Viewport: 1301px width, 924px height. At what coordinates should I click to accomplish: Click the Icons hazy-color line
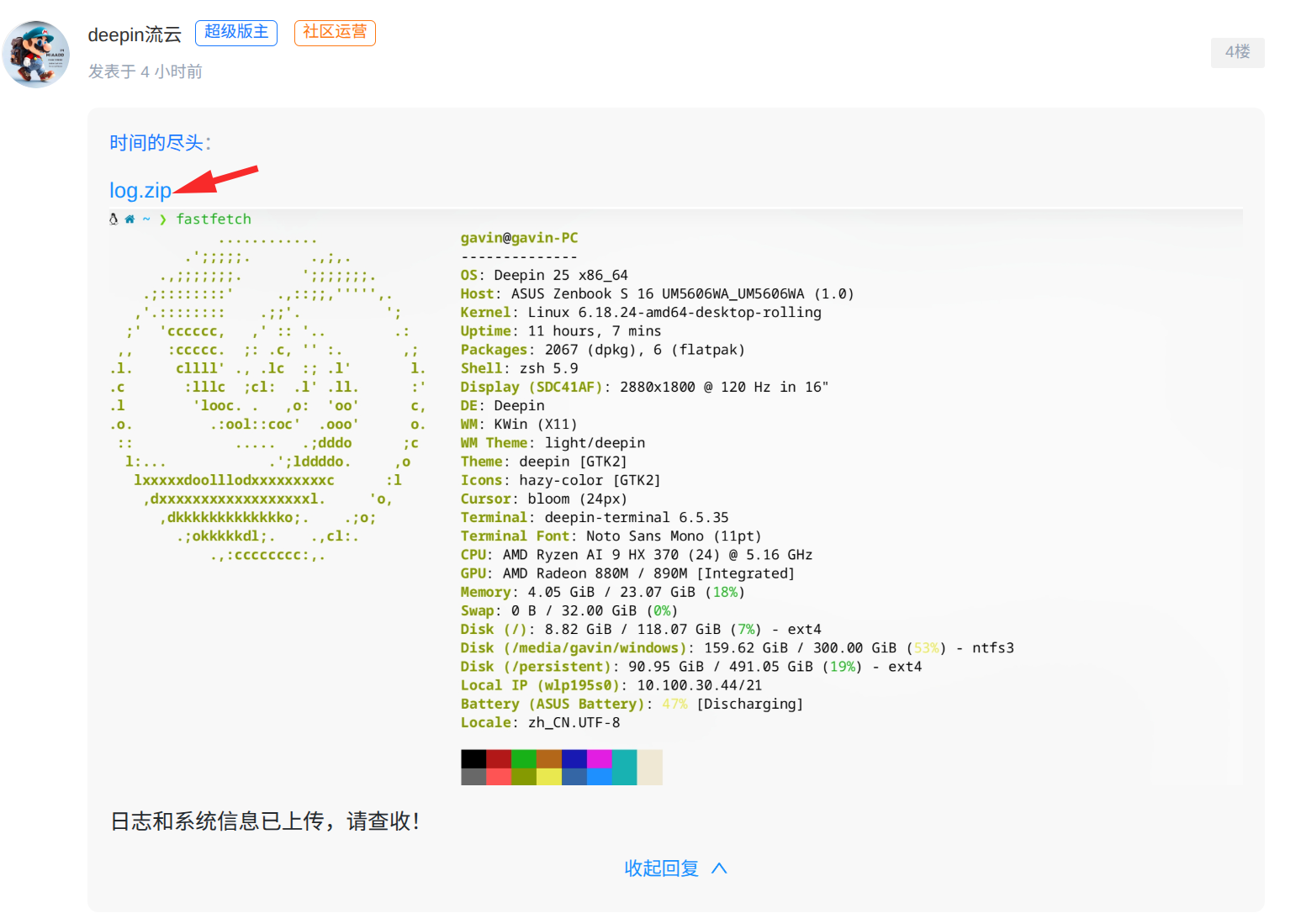click(560, 480)
